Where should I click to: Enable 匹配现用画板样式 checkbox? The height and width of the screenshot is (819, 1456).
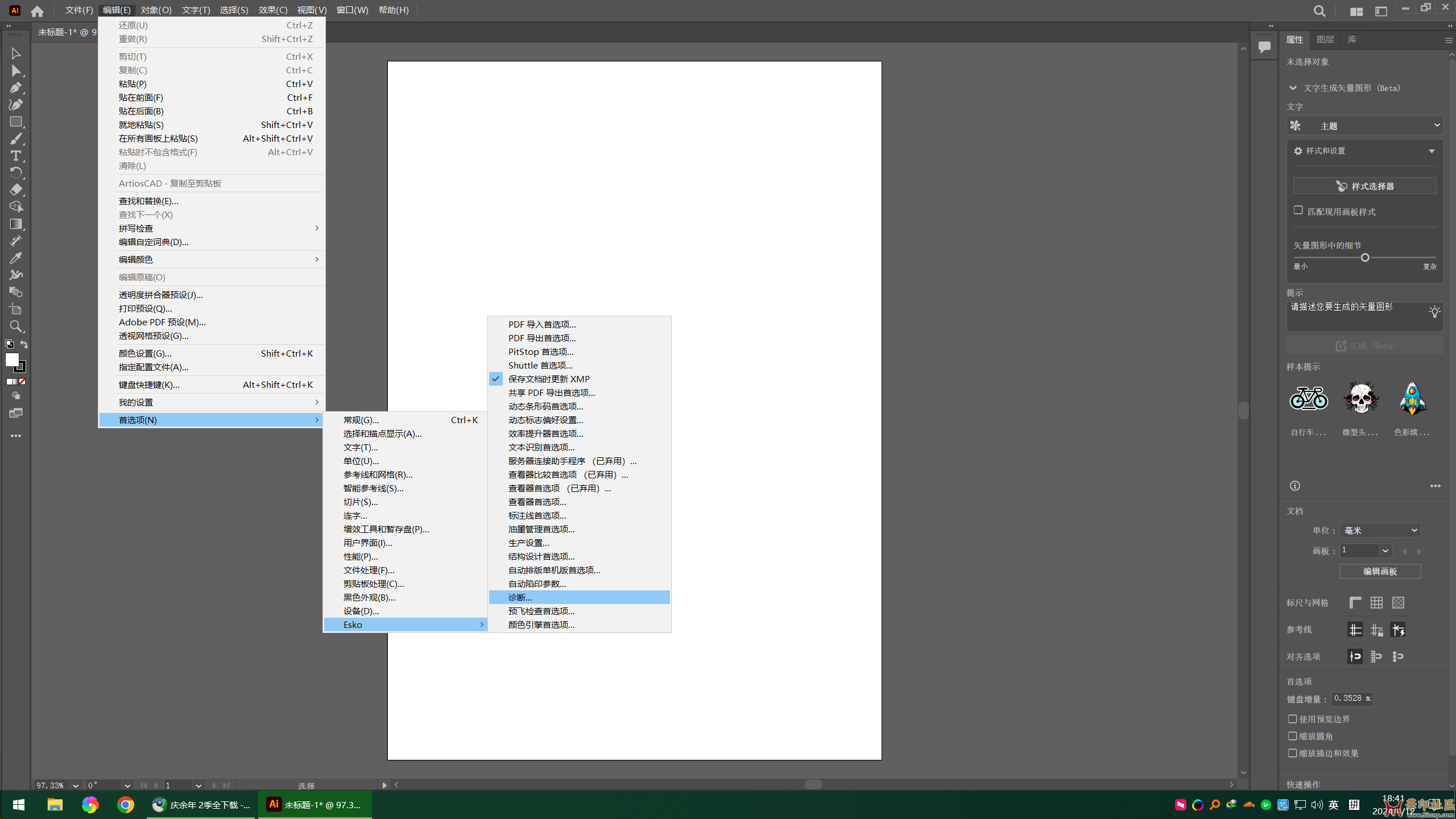point(1298,210)
